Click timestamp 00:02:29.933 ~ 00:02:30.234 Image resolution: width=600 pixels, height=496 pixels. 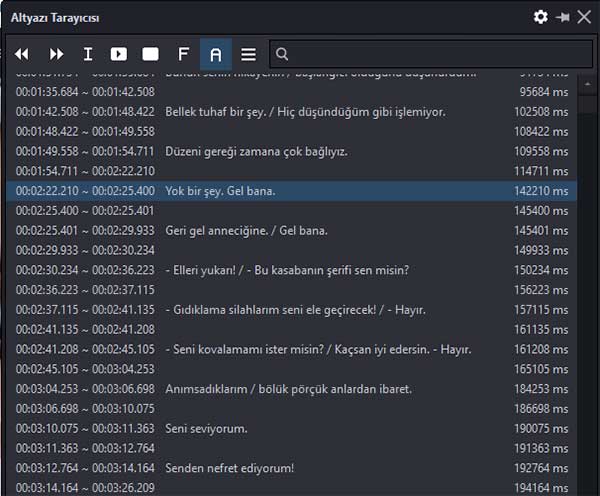[85, 250]
